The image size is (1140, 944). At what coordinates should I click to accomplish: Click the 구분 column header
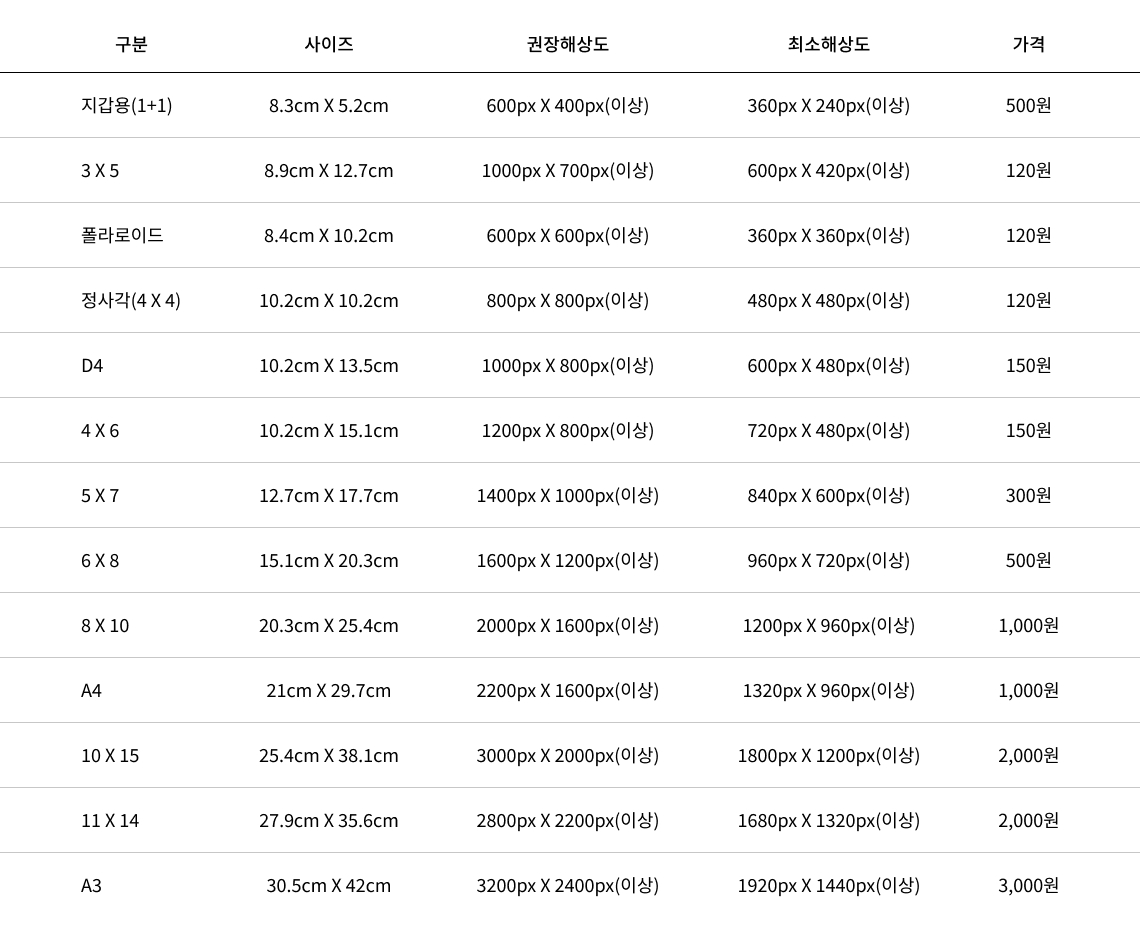coord(131,44)
